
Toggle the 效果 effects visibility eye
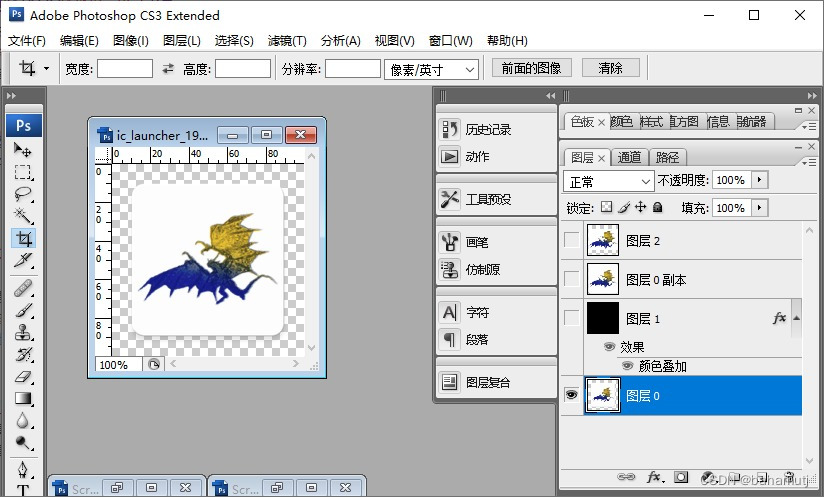(x=609, y=347)
